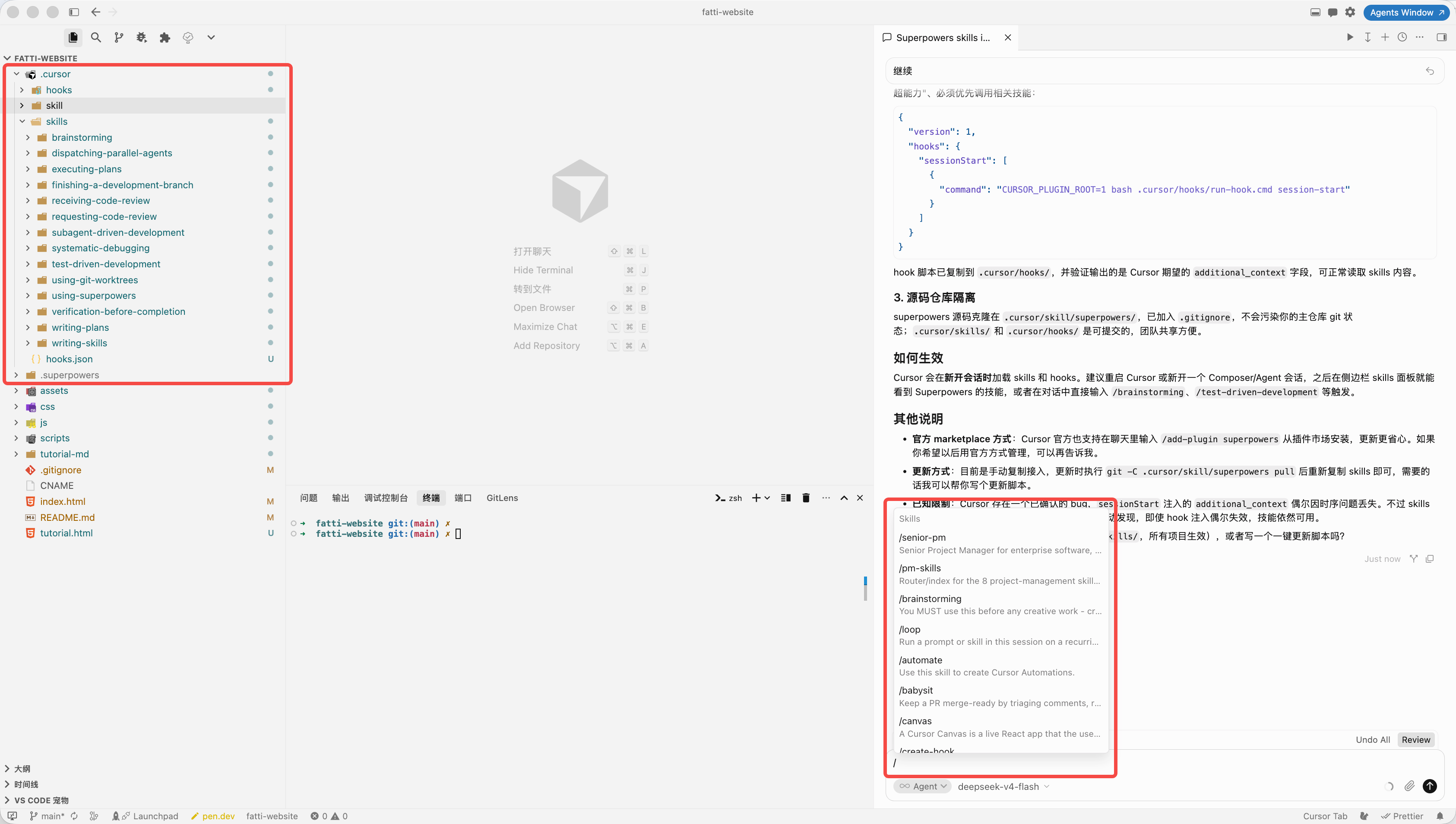Revert the 继续 message arrow icon
The width and height of the screenshot is (1456, 824).
[1429, 71]
